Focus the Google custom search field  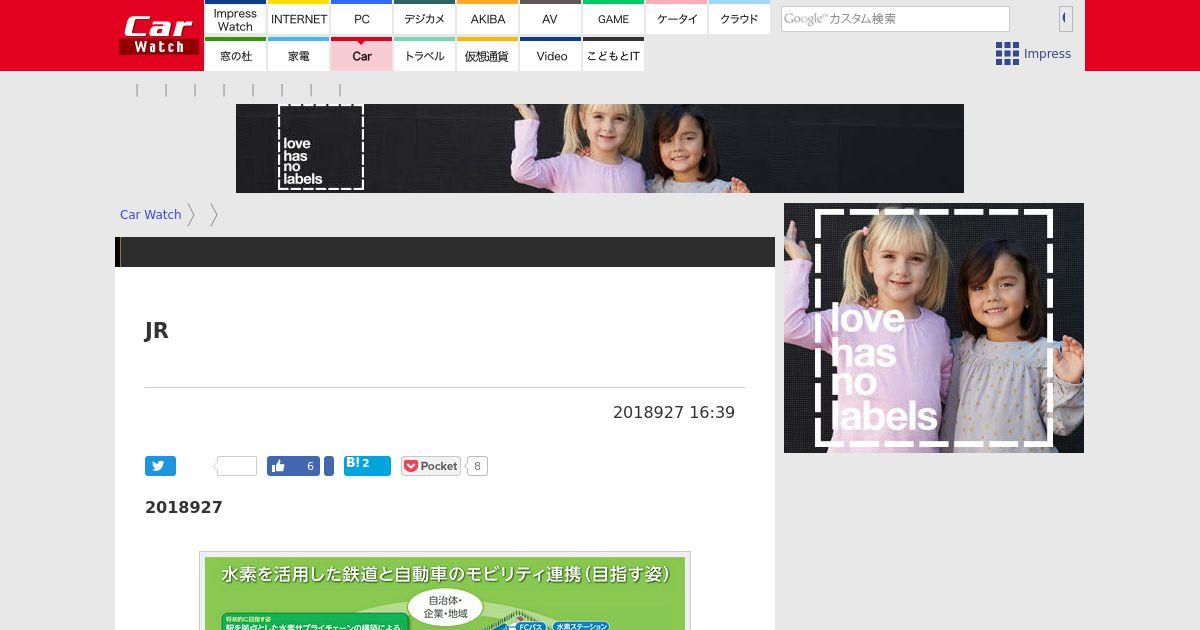[895, 19]
